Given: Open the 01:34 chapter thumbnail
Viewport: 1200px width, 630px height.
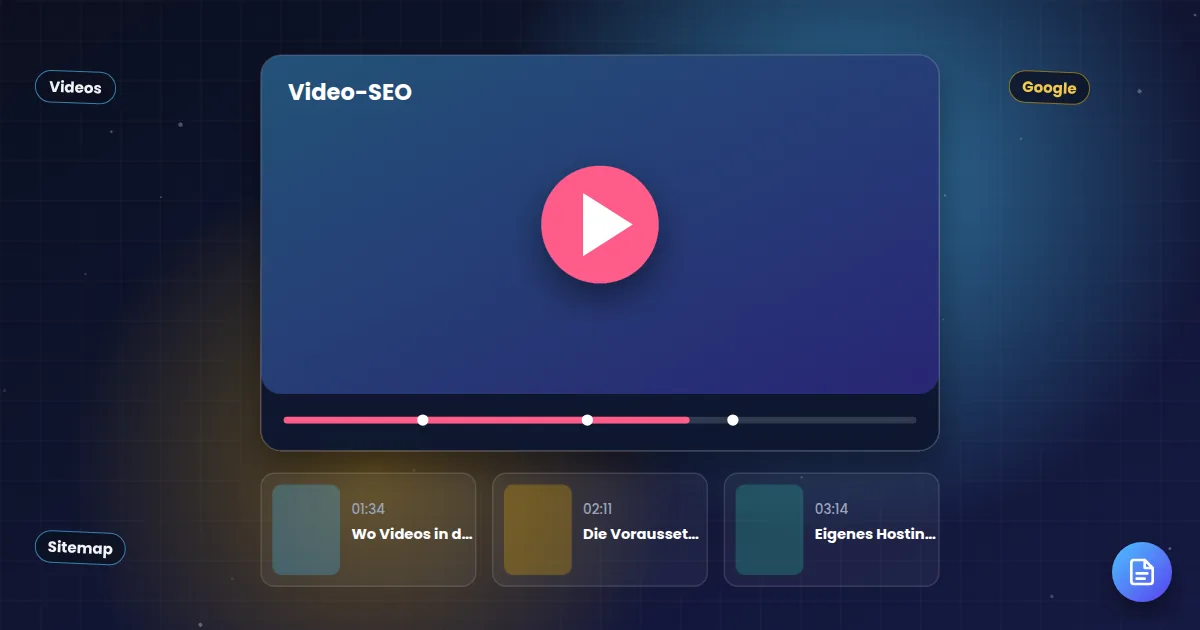Looking at the screenshot, I should 306,530.
